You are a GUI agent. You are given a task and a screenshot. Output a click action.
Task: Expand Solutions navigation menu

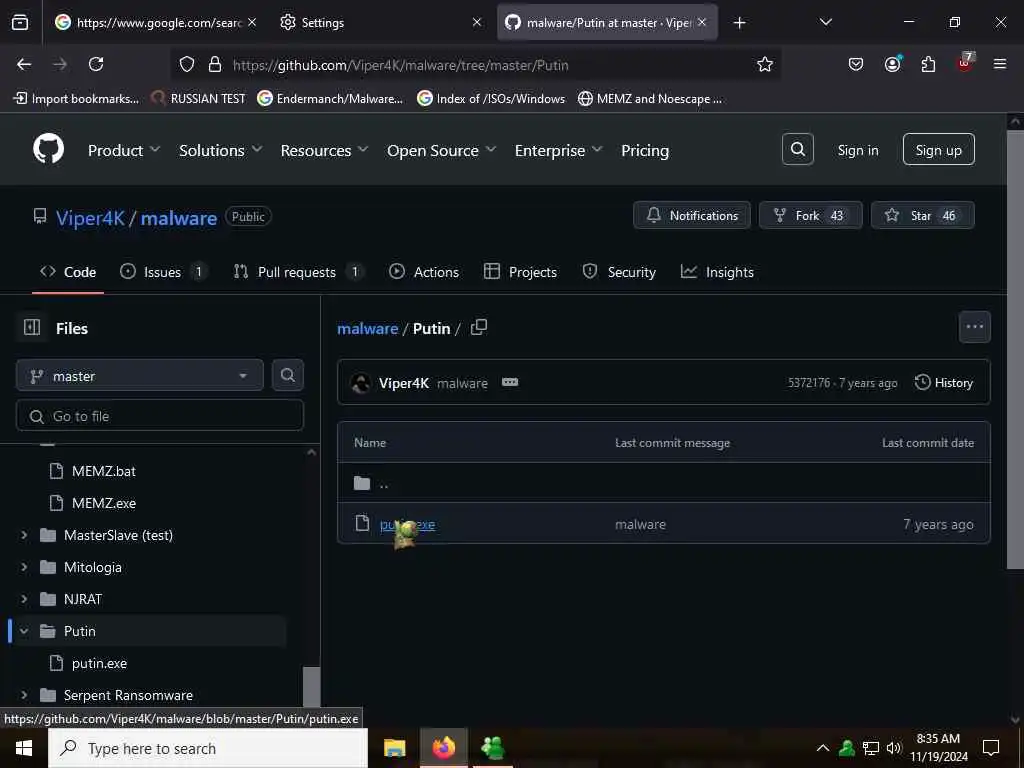tap(221, 150)
